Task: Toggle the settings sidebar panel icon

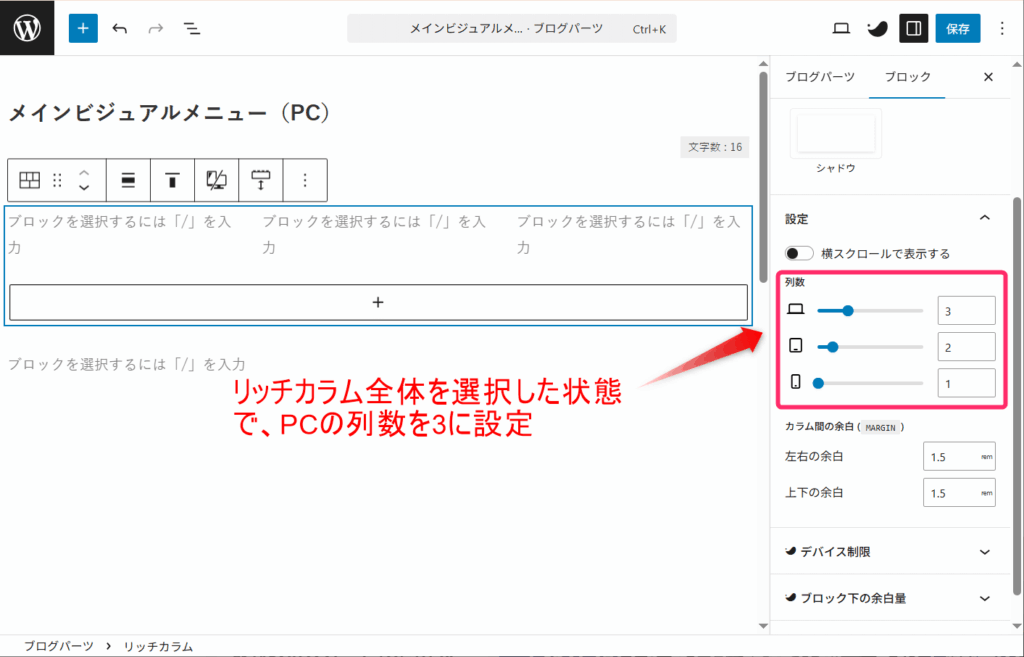Action: click(x=912, y=28)
